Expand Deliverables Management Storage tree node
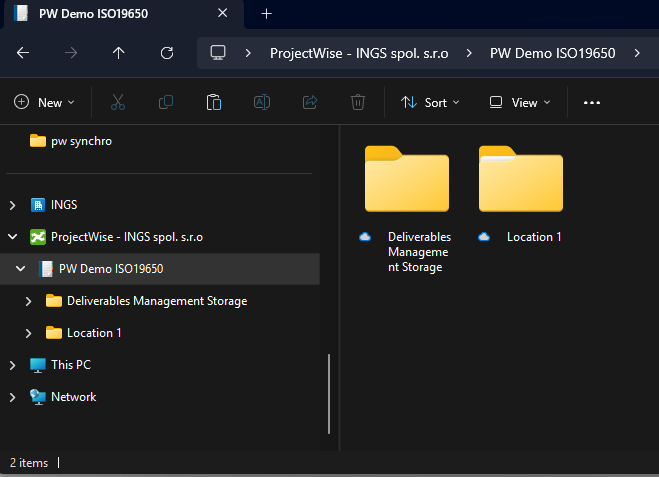This screenshot has width=659, height=477. pyautogui.click(x=29, y=301)
